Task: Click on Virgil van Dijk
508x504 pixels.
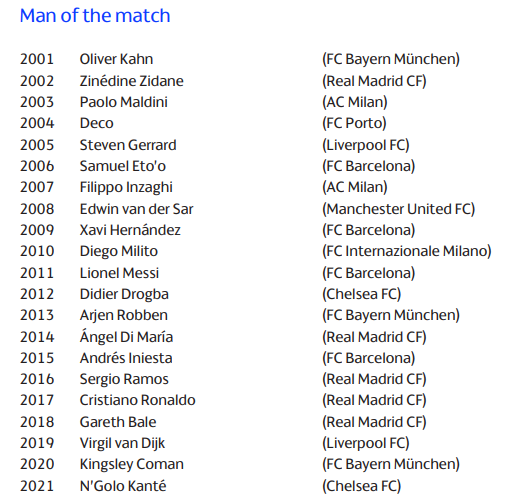Action: (x=122, y=443)
